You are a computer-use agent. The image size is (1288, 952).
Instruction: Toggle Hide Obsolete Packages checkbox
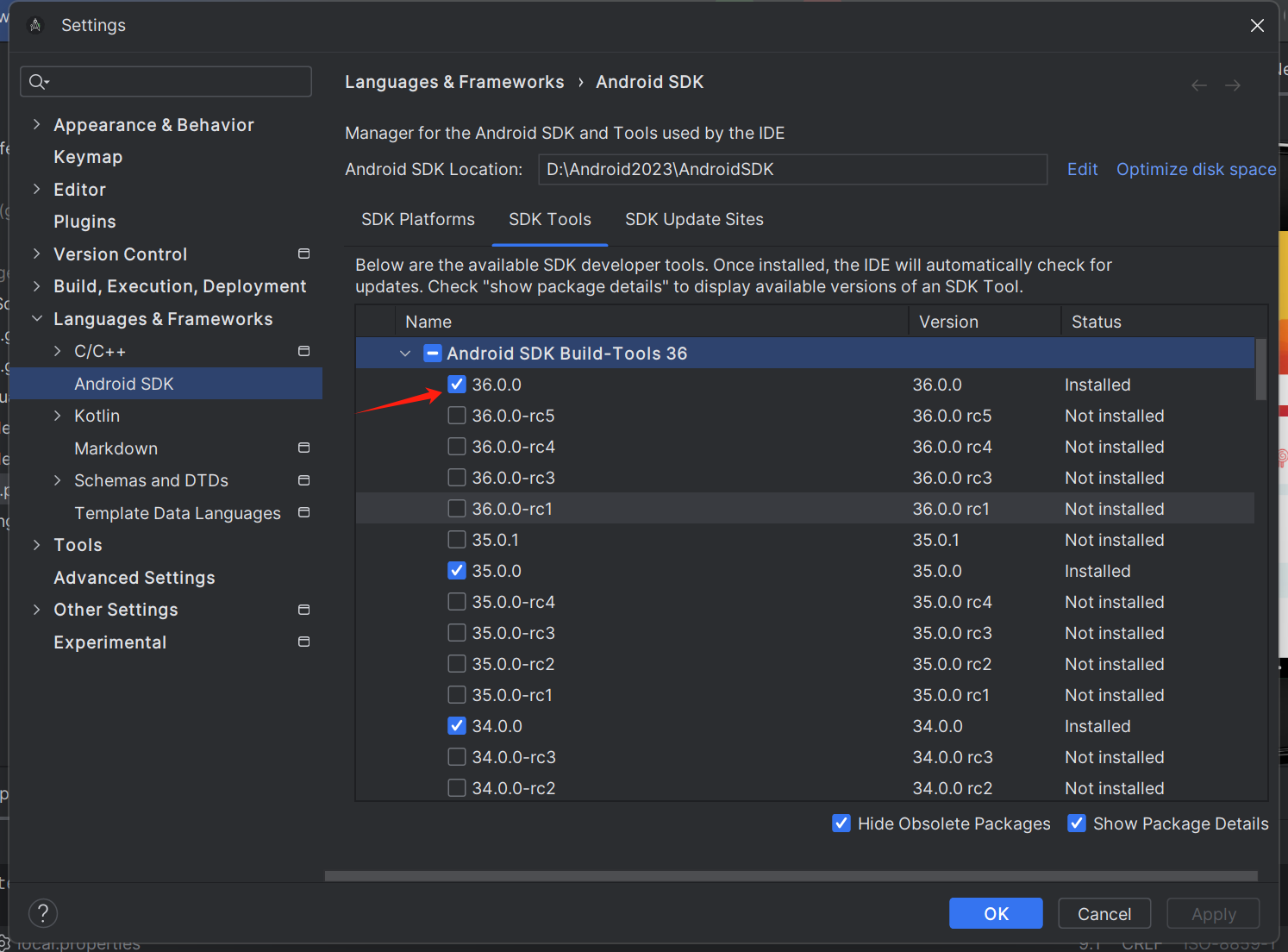841,824
